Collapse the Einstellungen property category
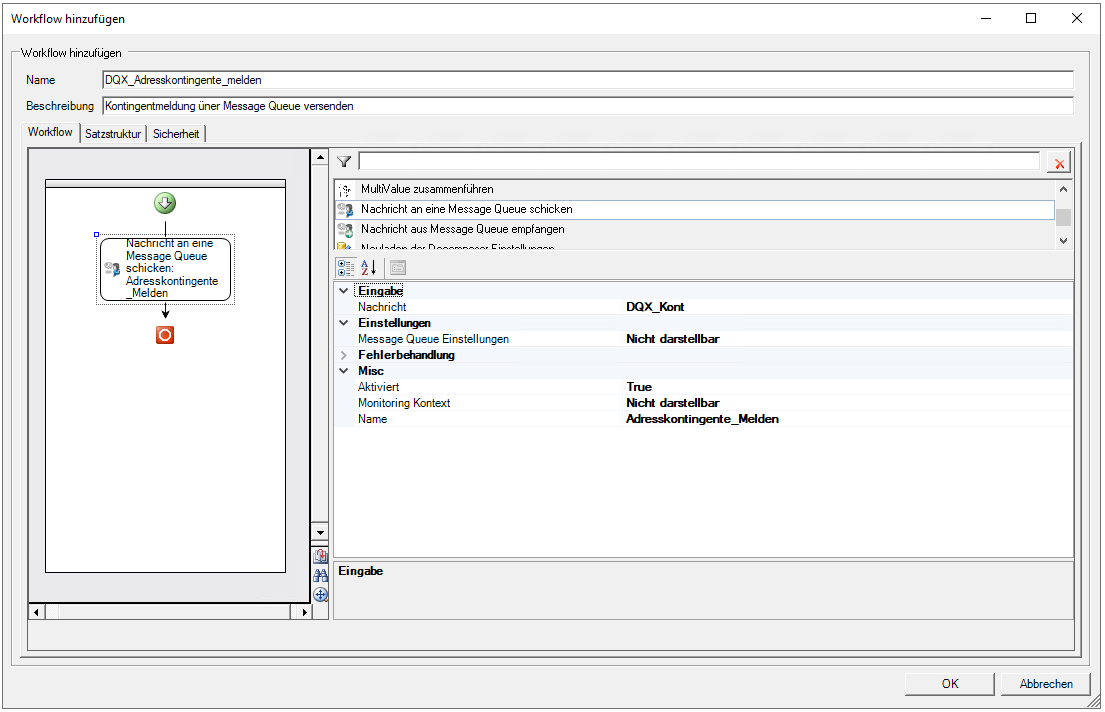The height and width of the screenshot is (712, 1105). (344, 323)
